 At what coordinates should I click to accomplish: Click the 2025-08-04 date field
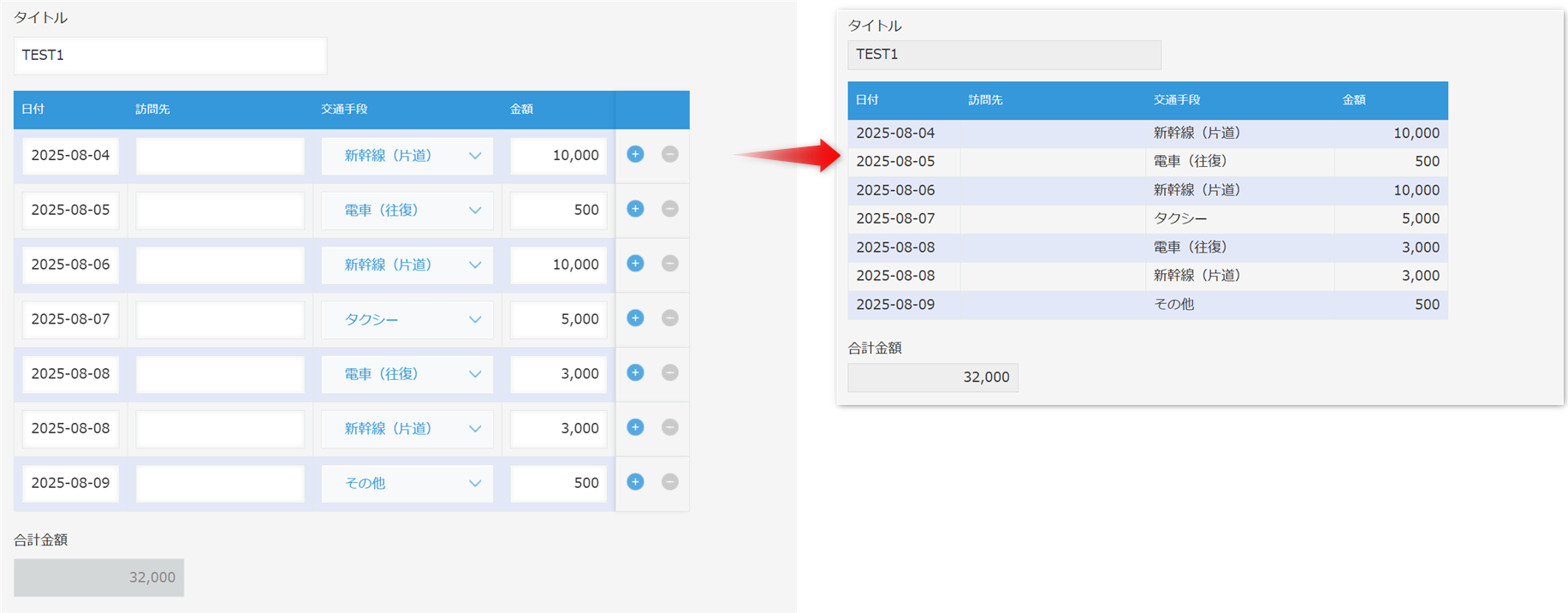71,156
